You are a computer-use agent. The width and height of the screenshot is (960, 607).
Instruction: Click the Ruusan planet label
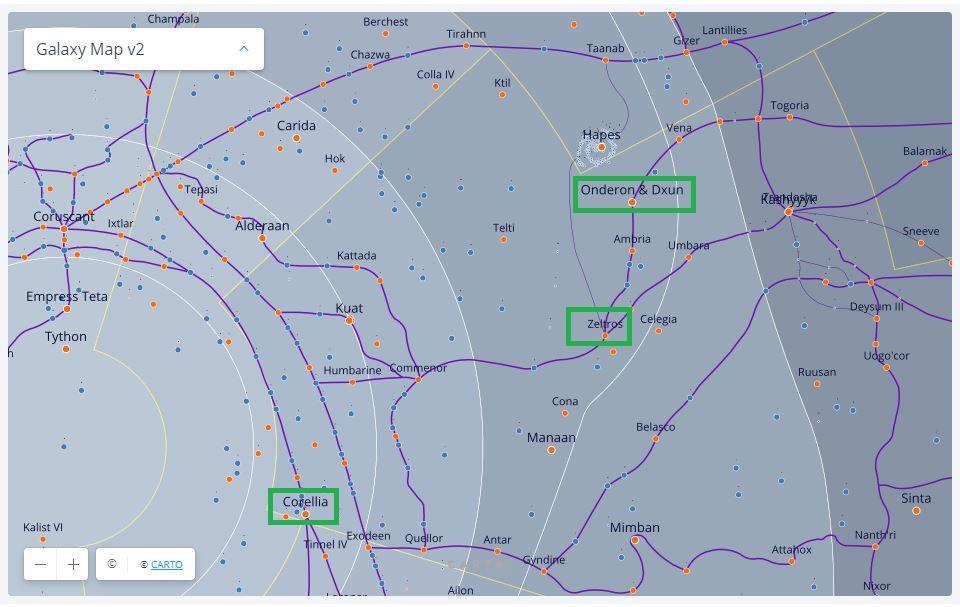click(817, 372)
